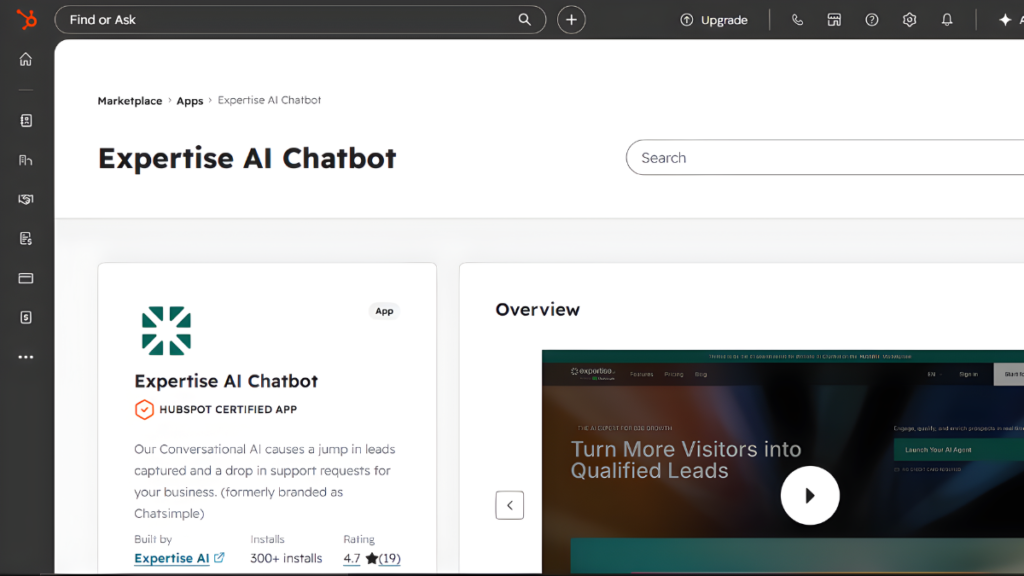Screen dimensions: 1024x576
Task: Open the invoice document sidebar icon
Action: 25,238
